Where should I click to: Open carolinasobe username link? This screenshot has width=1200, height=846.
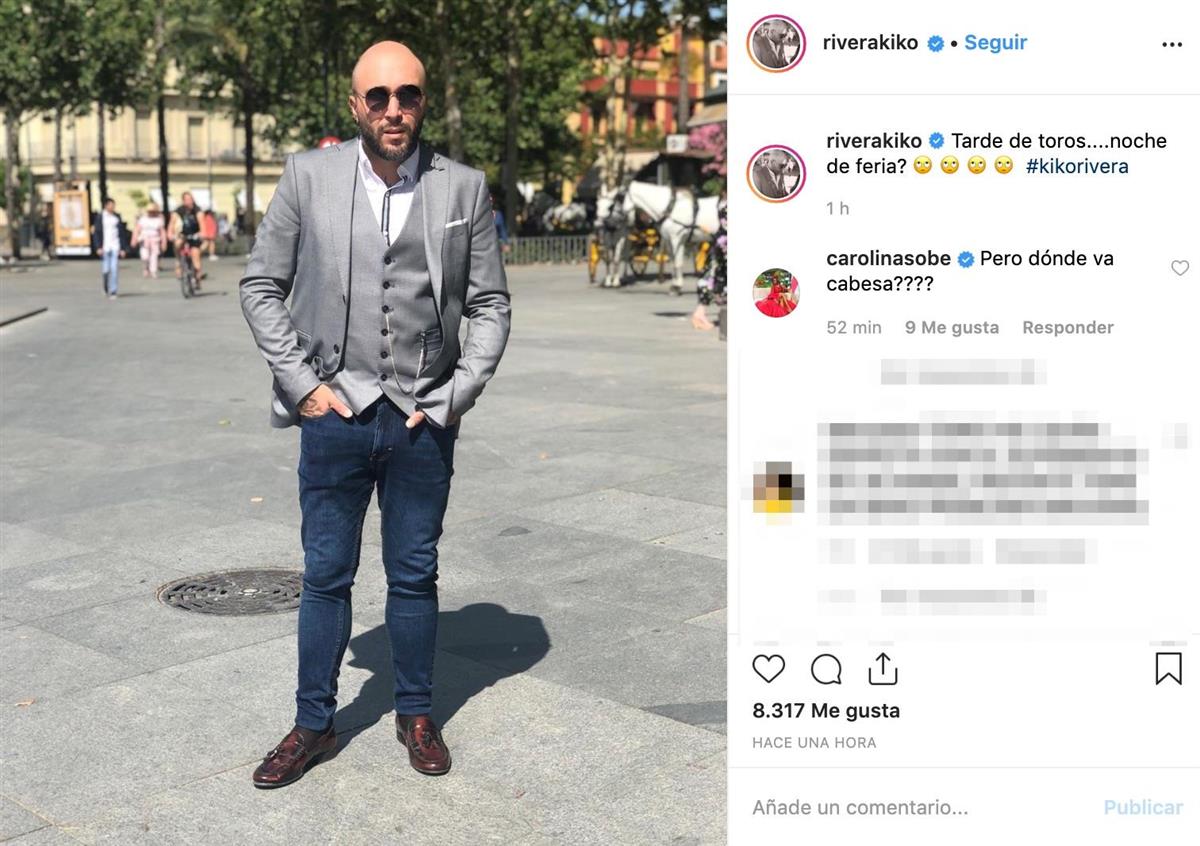889,259
